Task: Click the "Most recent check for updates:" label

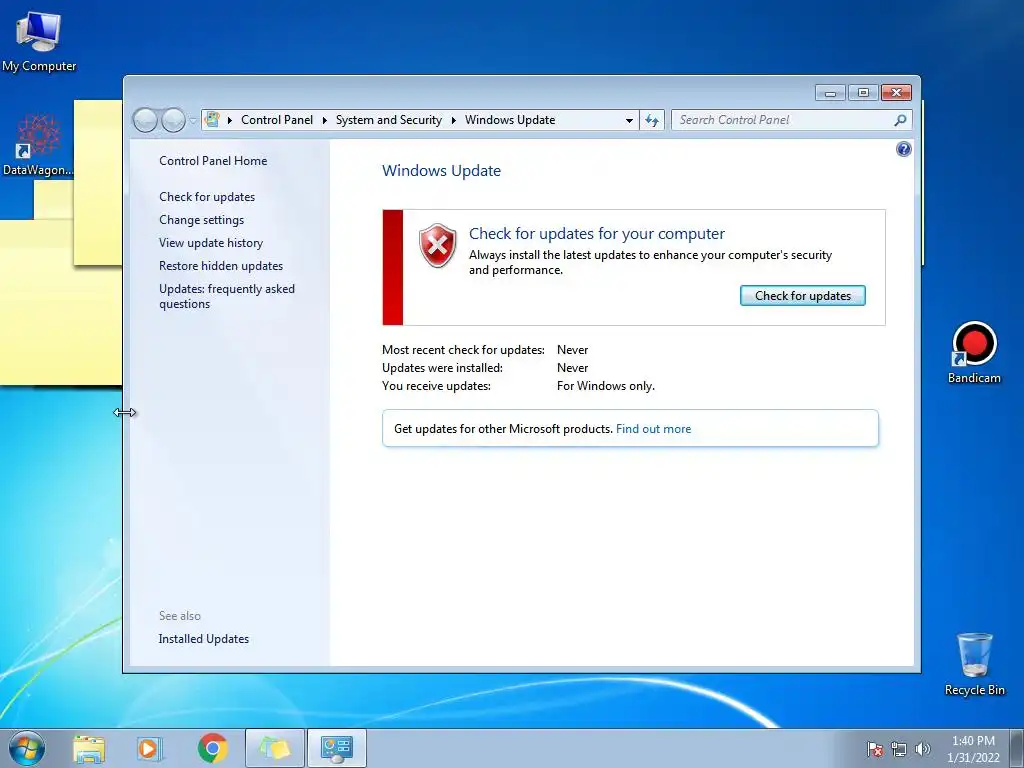Action: click(x=463, y=350)
